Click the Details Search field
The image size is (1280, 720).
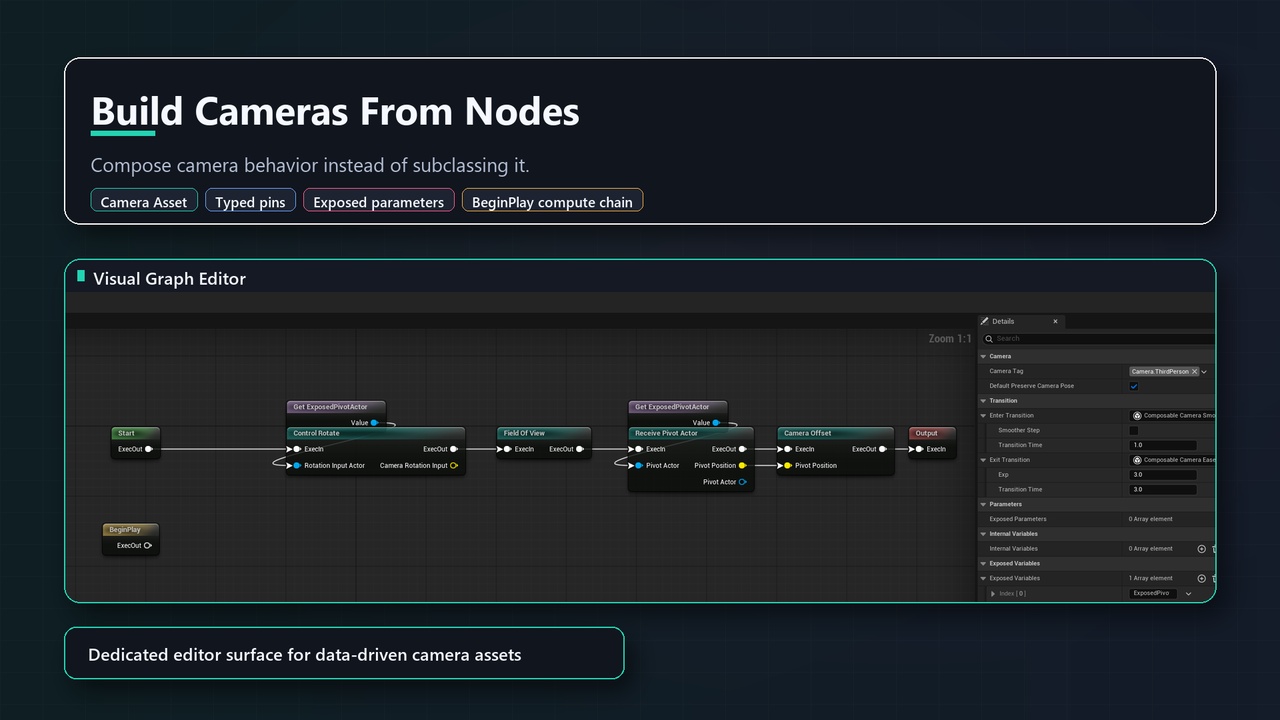1100,339
